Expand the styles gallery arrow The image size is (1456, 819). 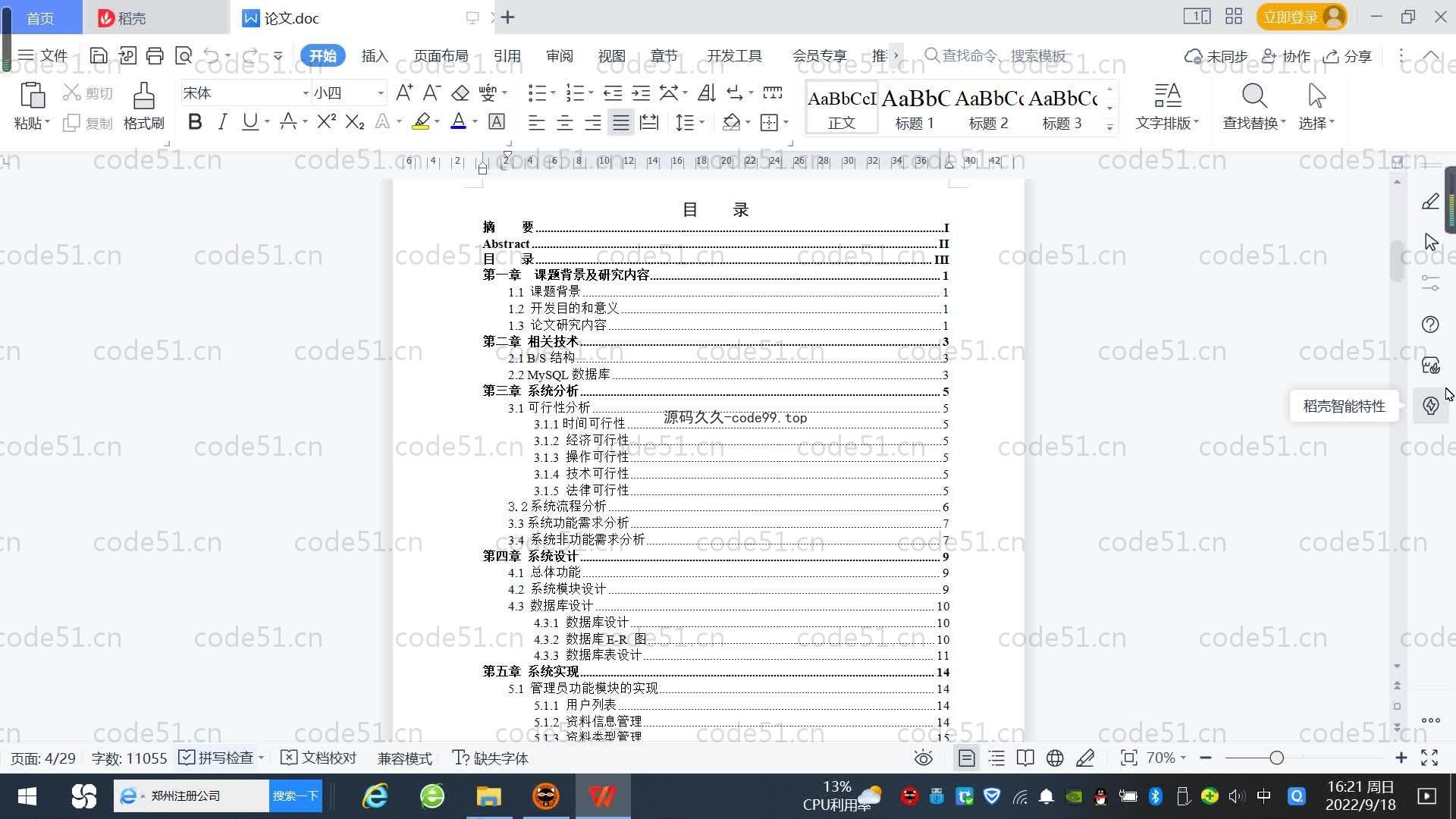(x=1109, y=127)
